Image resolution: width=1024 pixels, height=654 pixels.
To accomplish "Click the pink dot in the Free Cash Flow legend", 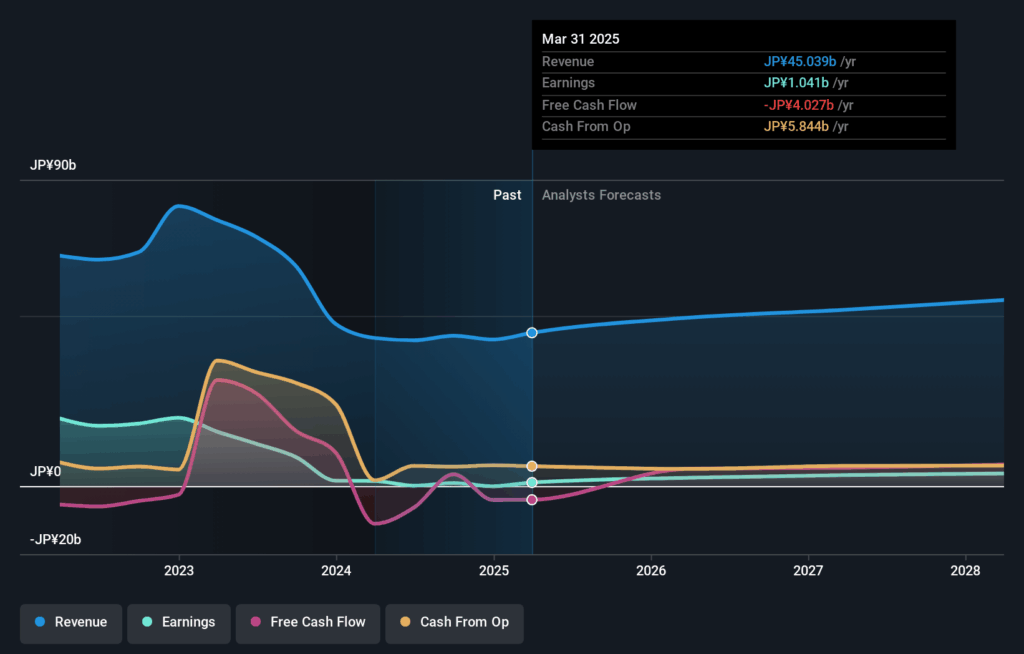I will [256, 622].
